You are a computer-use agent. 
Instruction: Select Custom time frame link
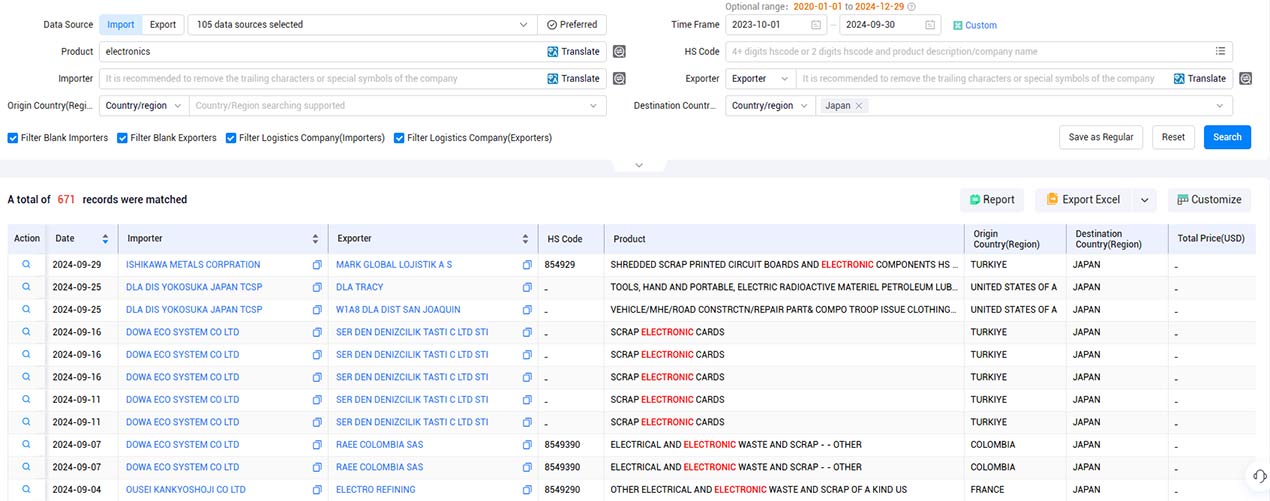click(975, 25)
